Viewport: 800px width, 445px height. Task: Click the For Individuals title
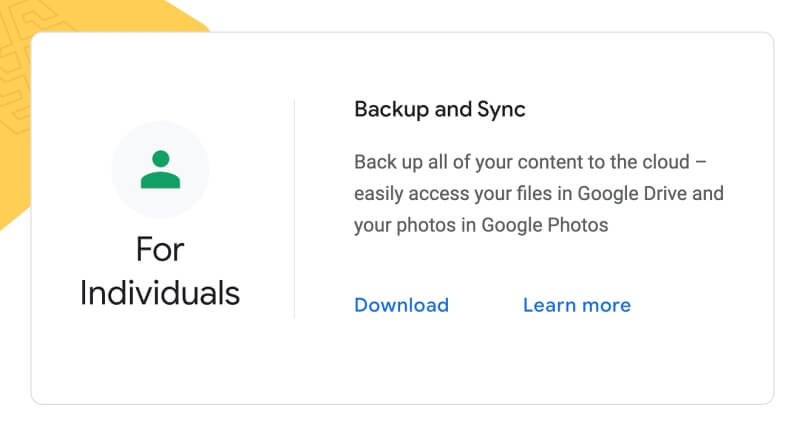(x=160, y=271)
